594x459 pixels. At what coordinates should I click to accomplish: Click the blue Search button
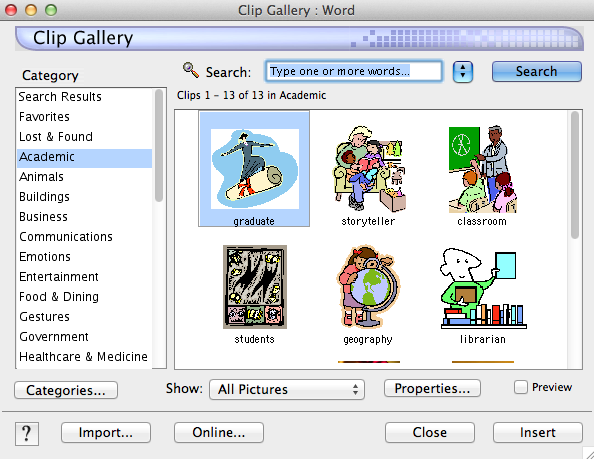pyautogui.click(x=536, y=72)
